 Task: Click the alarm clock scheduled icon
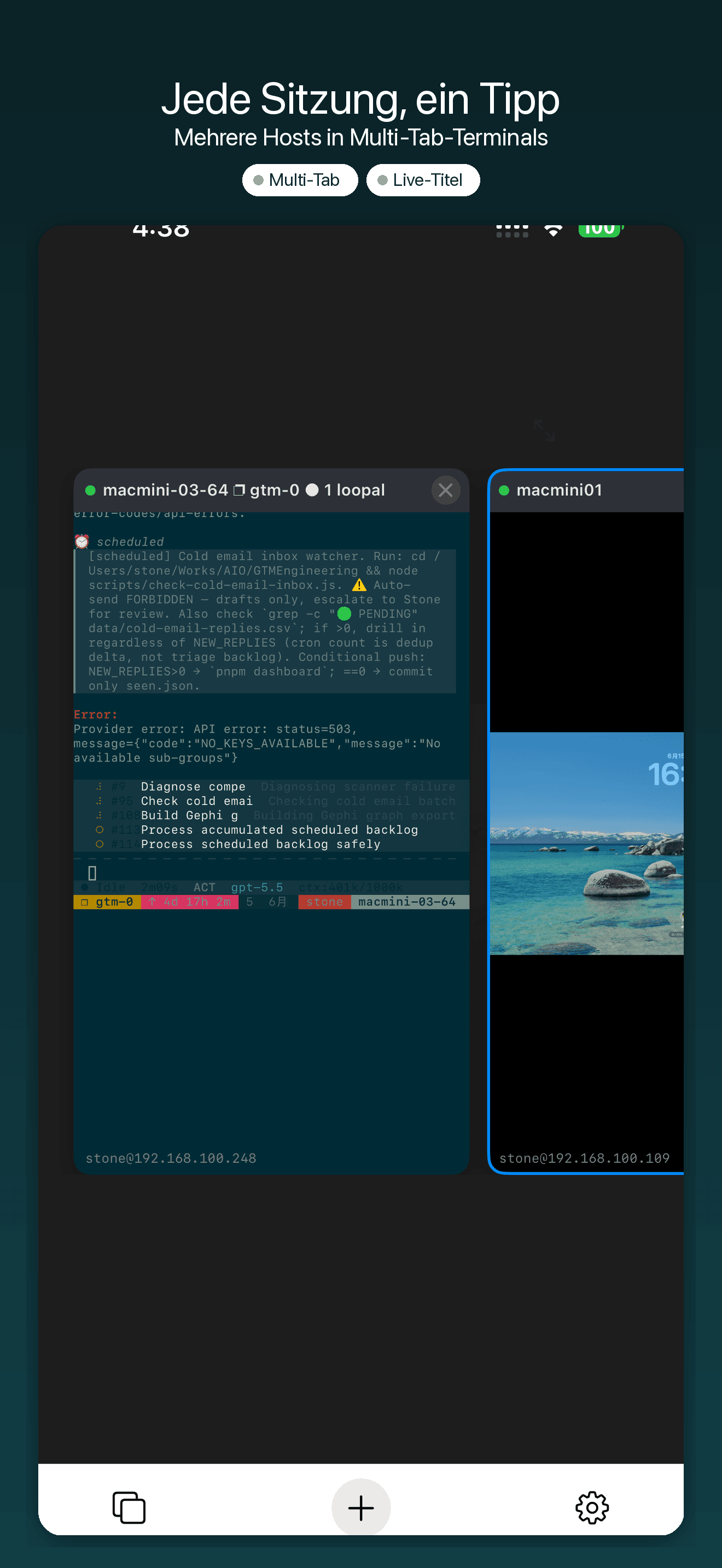pyautogui.click(x=81, y=541)
